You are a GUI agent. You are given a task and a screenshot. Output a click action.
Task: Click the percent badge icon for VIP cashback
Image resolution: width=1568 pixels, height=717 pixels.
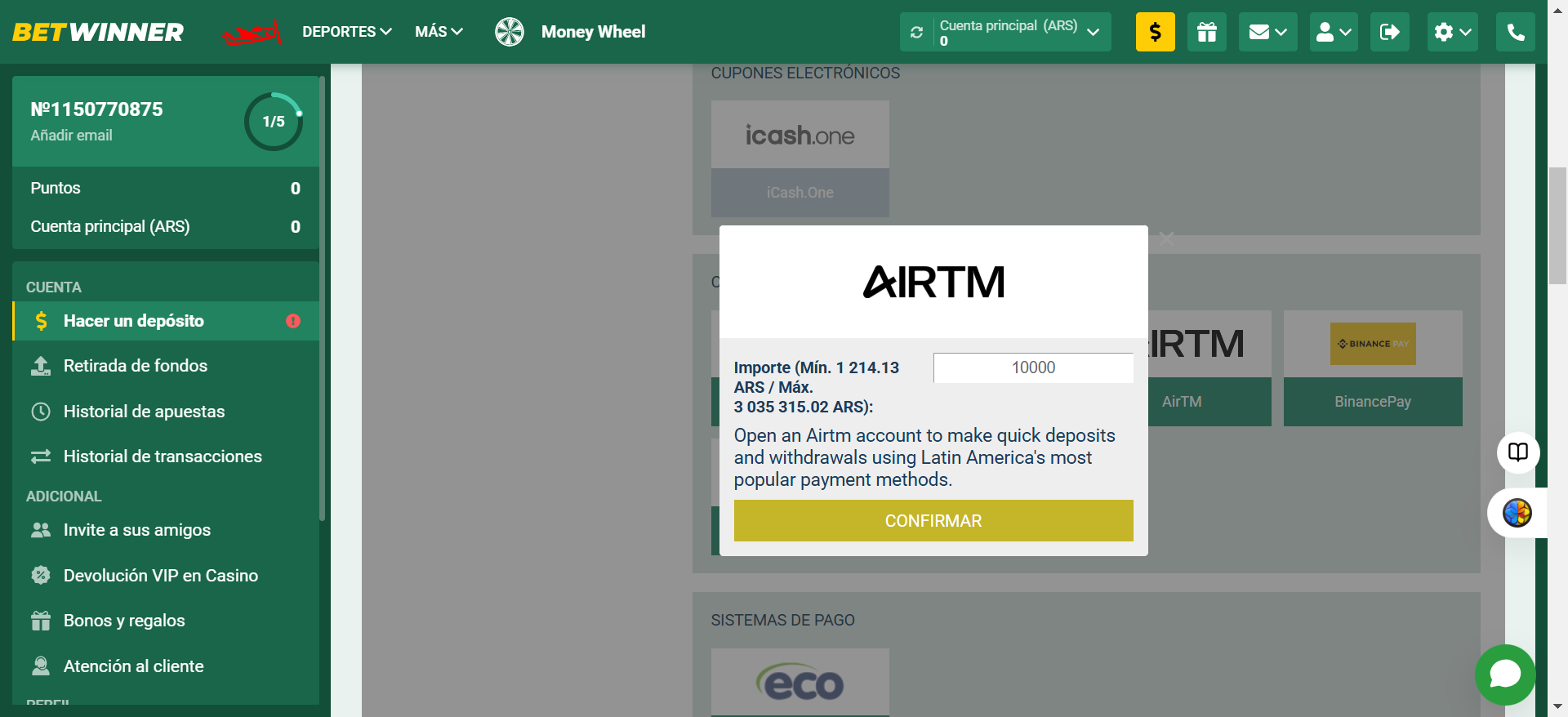pyautogui.click(x=41, y=575)
